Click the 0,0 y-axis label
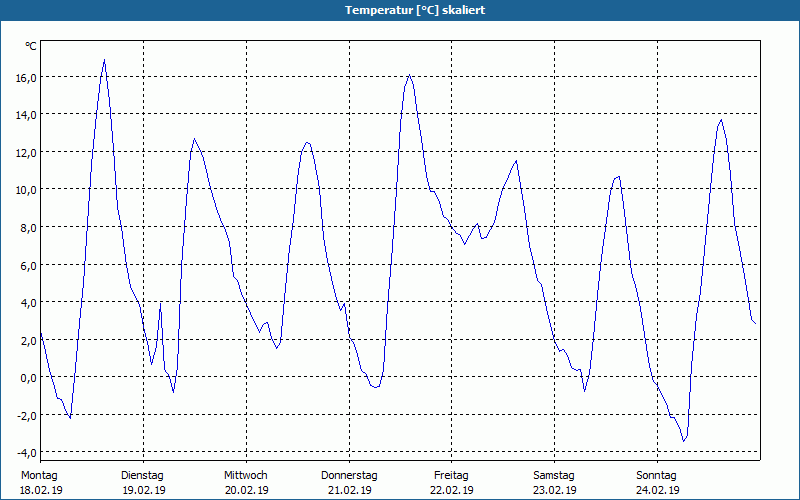Viewport: 800px width, 500px height. tap(28, 378)
